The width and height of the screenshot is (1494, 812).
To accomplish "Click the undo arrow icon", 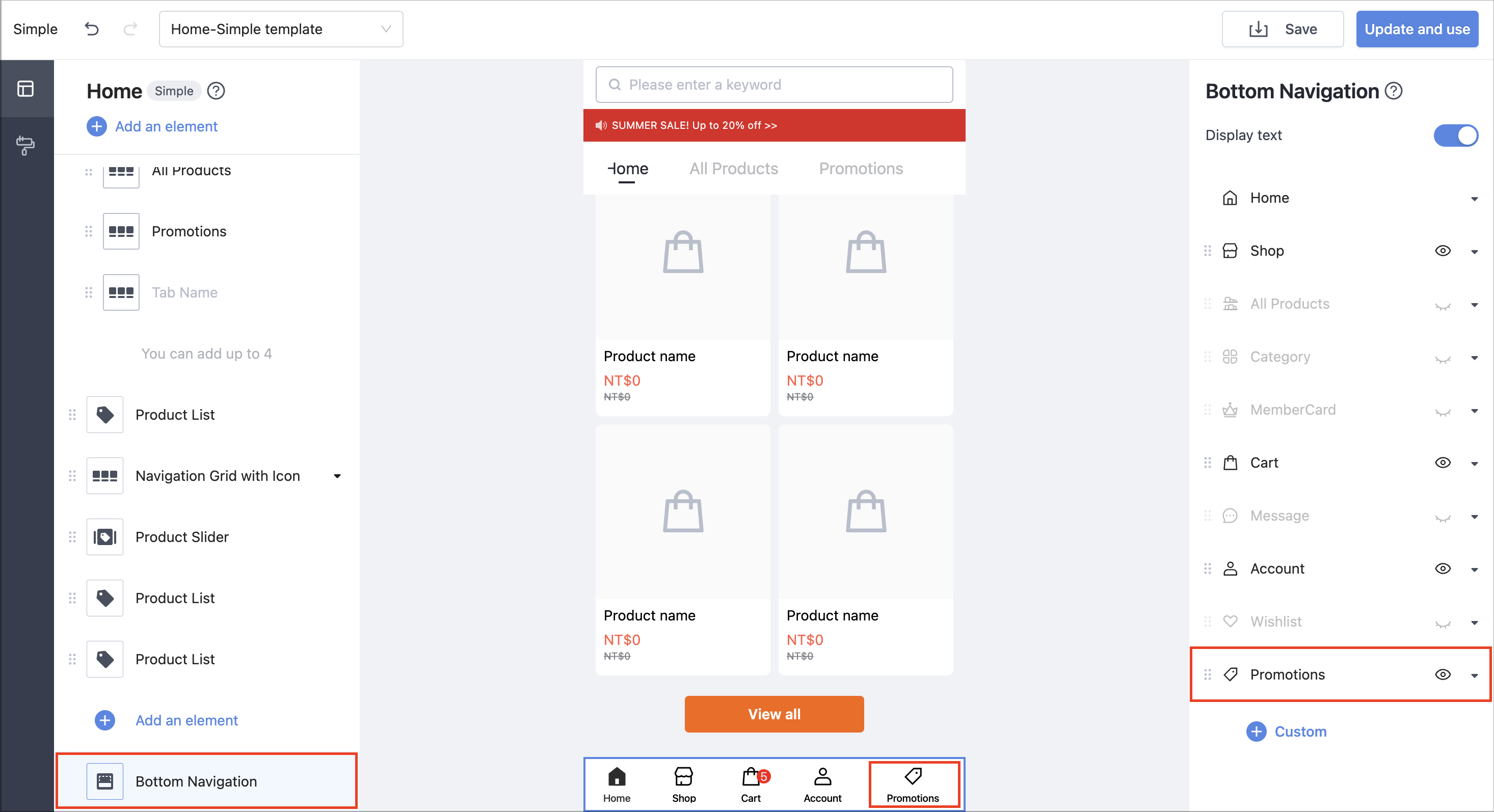I will [x=92, y=29].
